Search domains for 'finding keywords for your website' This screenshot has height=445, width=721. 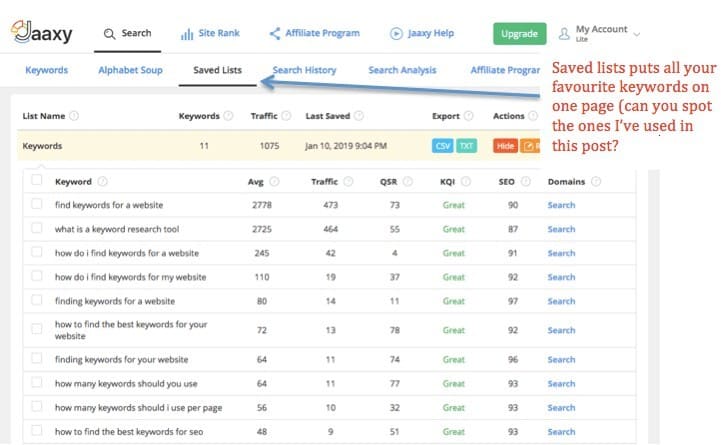[561, 359]
